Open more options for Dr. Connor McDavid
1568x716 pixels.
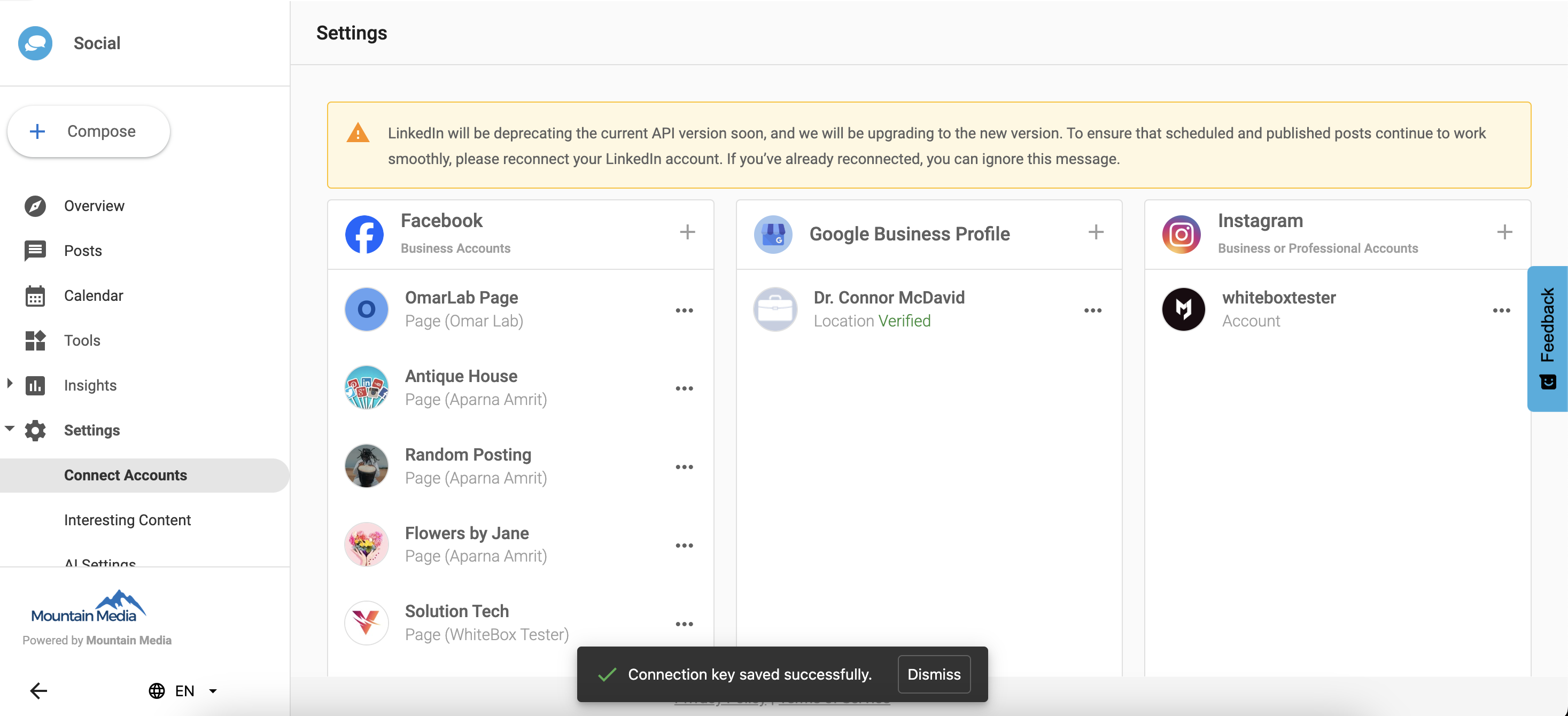pos(1092,310)
